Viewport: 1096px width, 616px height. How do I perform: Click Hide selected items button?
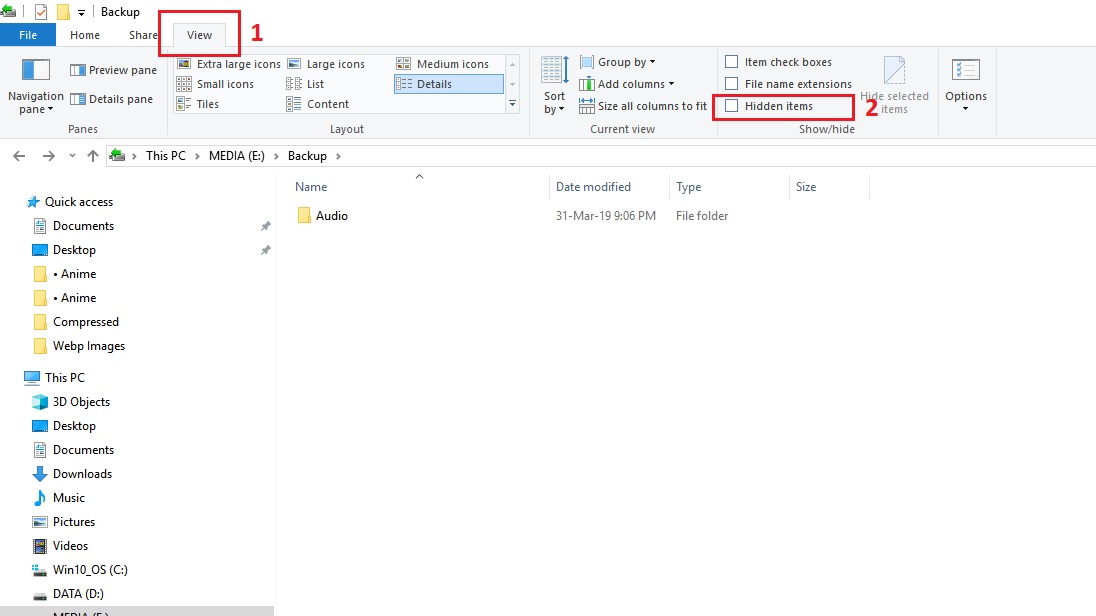pos(894,85)
